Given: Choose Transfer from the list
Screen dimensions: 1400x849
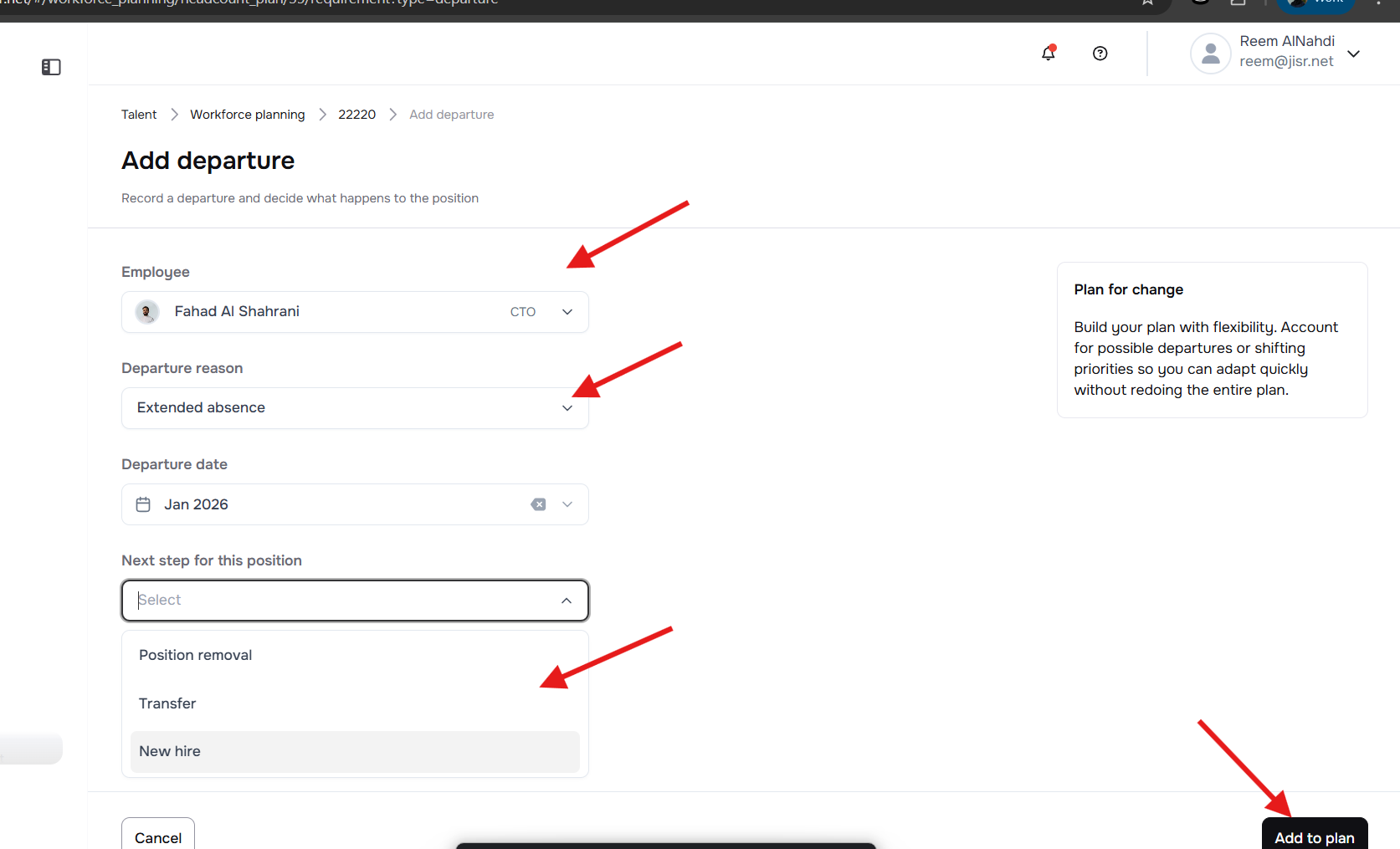Looking at the screenshot, I should (167, 703).
